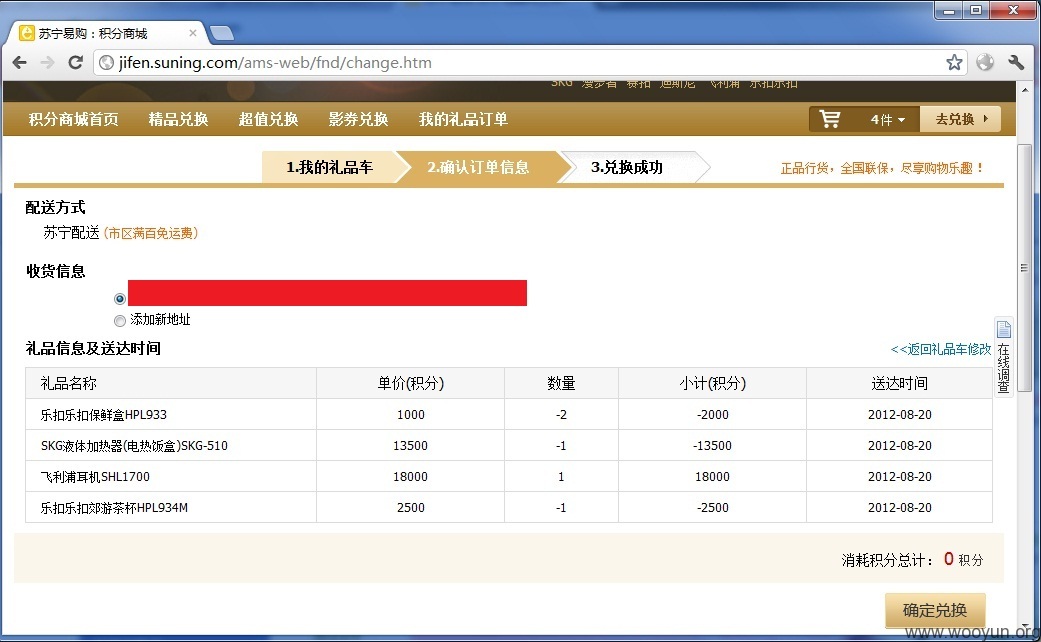Select step 3.兑换成功
1041x642 pixels.
pyautogui.click(x=627, y=167)
